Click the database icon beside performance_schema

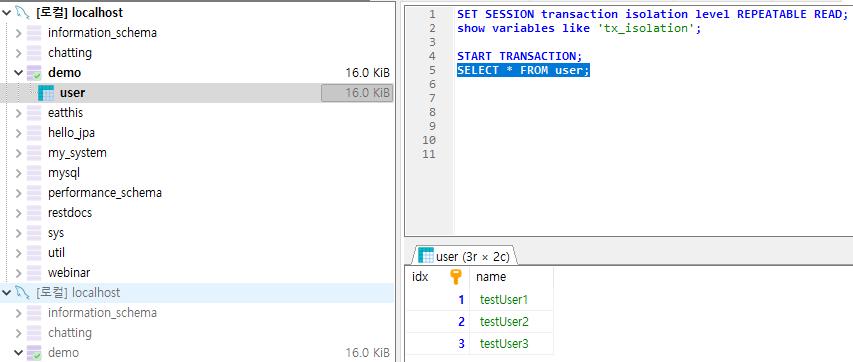[34, 193]
